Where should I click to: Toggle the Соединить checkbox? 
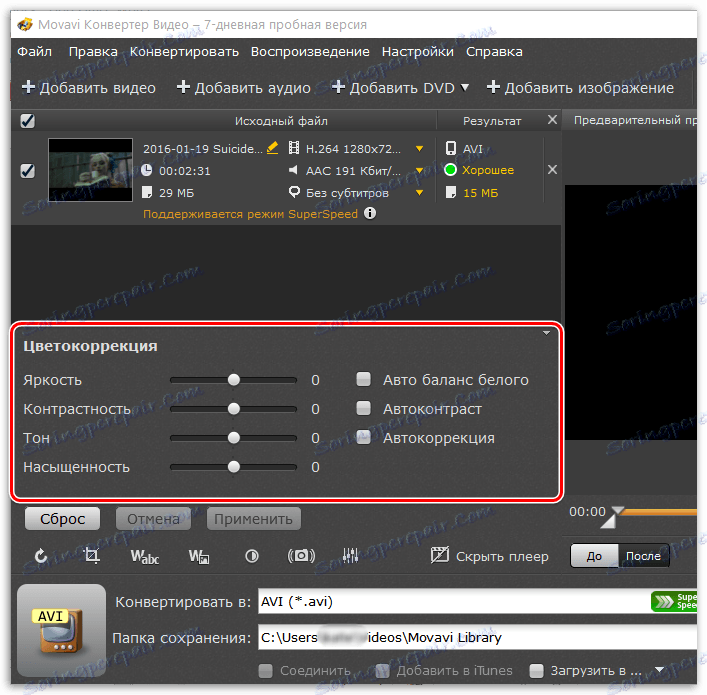coord(266,671)
